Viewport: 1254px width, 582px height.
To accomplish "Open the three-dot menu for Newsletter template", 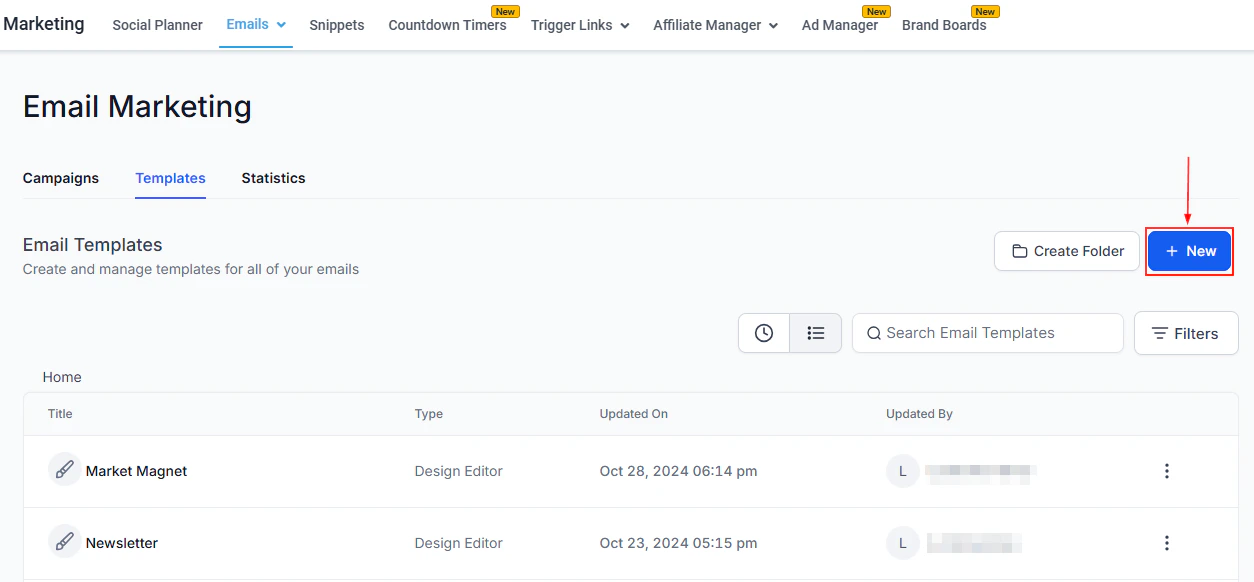I will (1167, 542).
